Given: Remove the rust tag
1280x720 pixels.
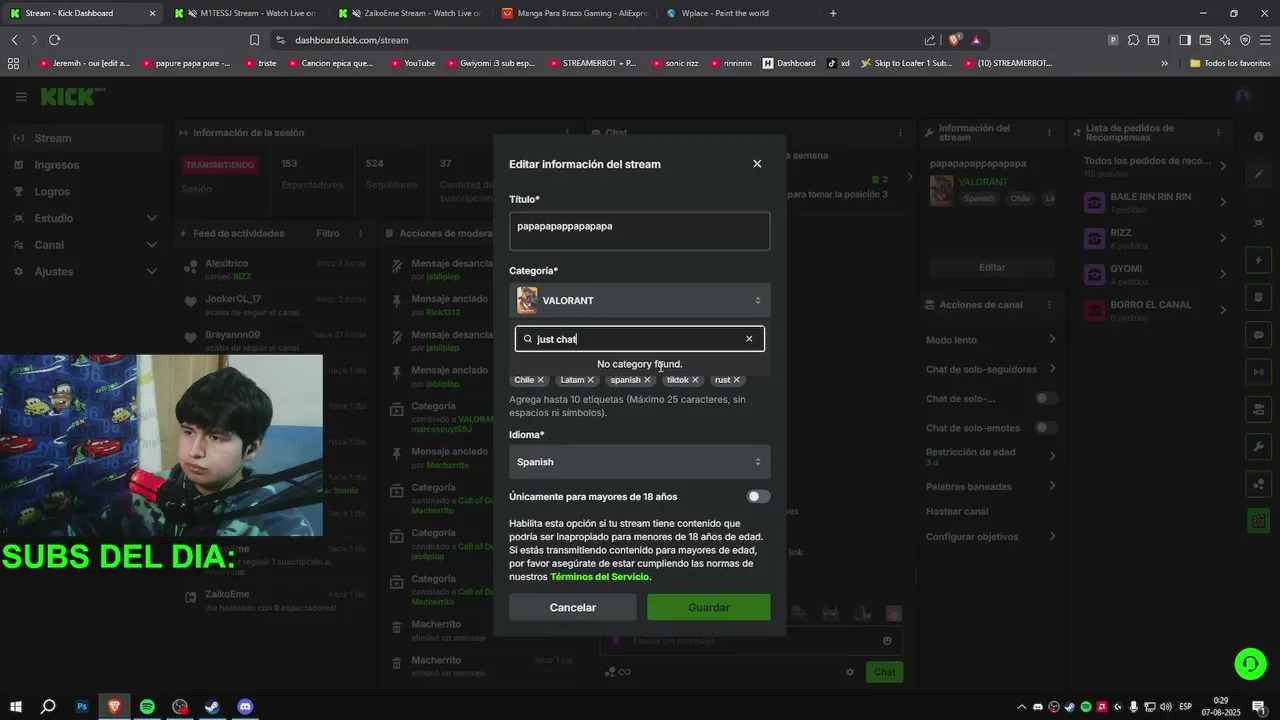Looking at the screenshot, I should click(x=737, y=380).
